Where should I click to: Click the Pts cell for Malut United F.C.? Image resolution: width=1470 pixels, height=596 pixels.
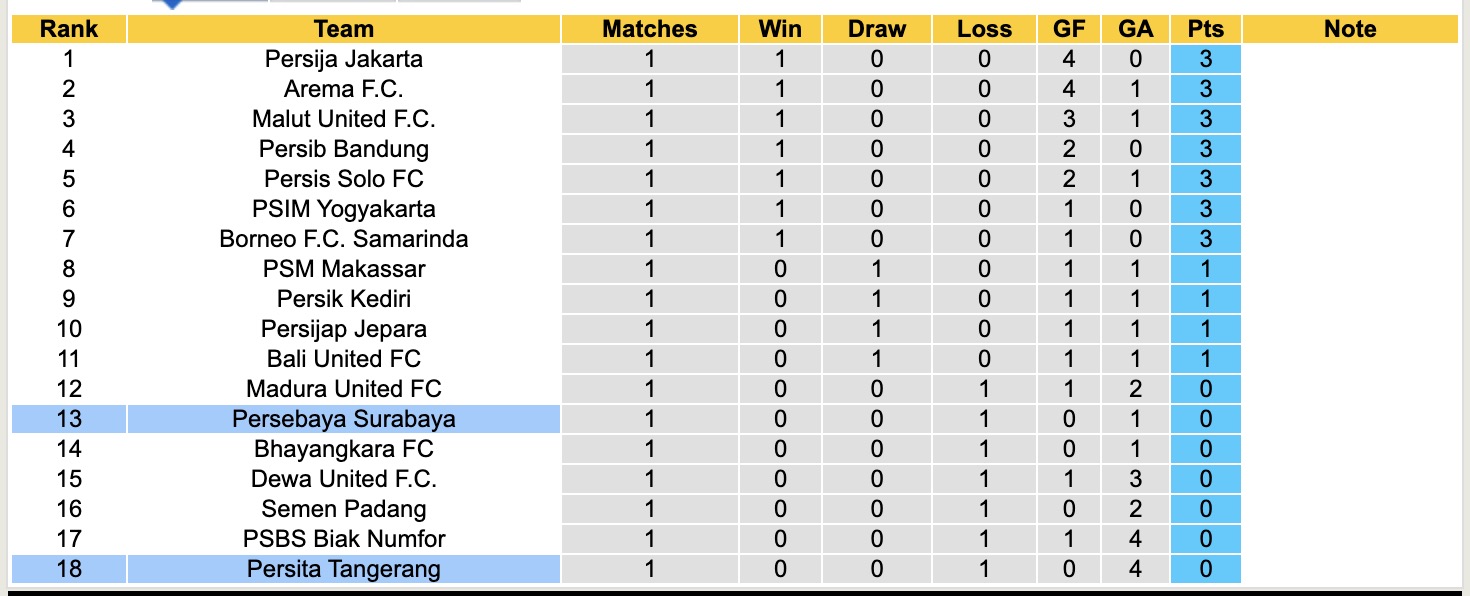coord(1206,119)
